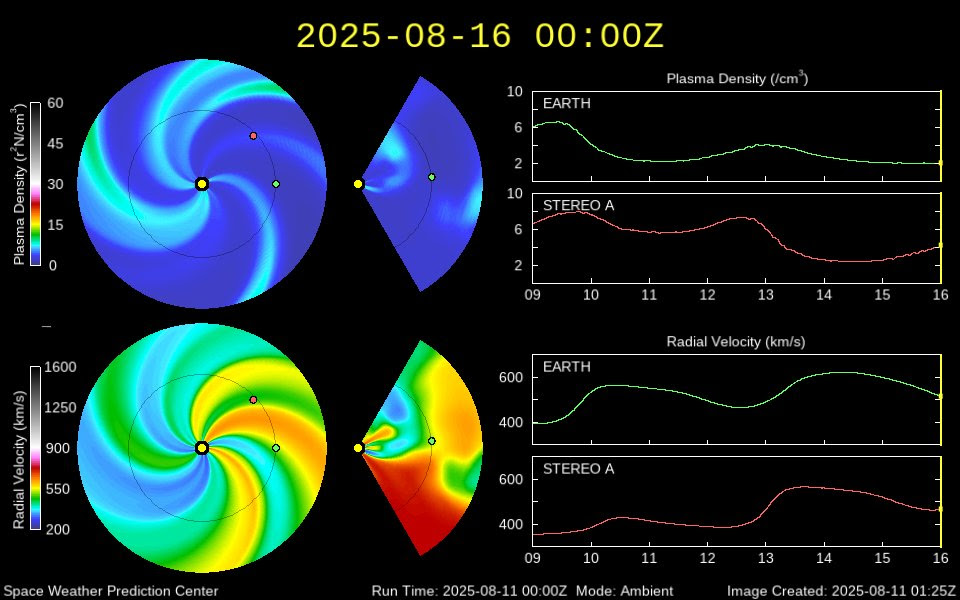Click the 15 value on the density color scale
960x600 pixels.
(55, 225)
